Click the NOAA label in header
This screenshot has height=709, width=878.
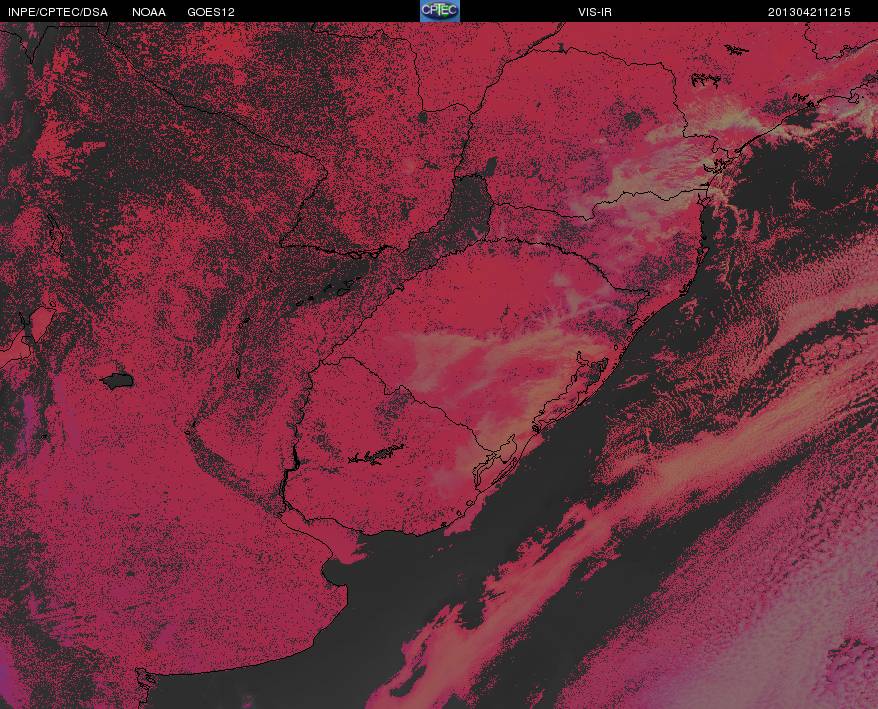coord(149,12)
